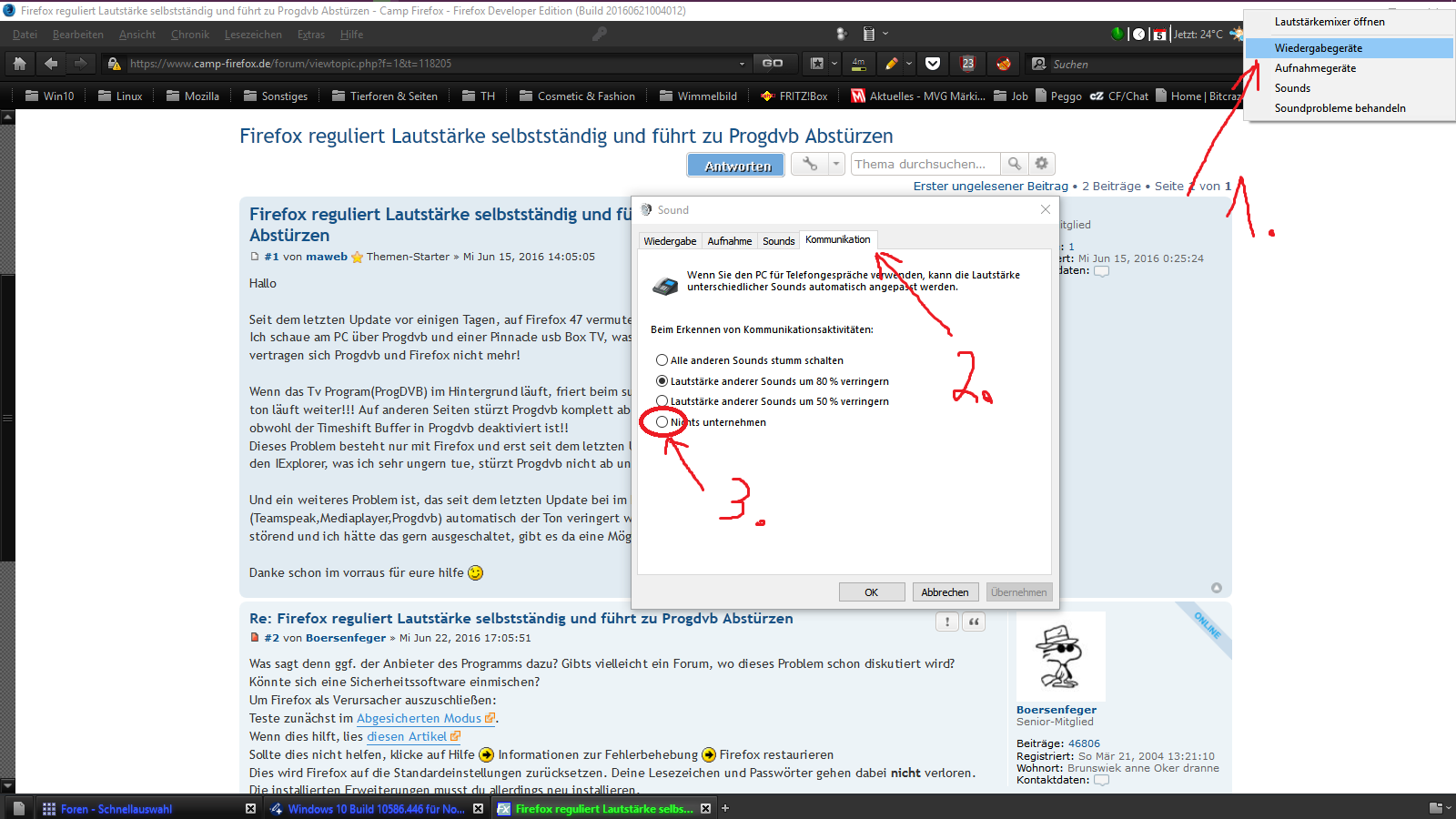Image resolution: width=1456 pixels, height=819 pixels.
Task: Open the Pocket toolbar icon
Action: click(933, 64)
